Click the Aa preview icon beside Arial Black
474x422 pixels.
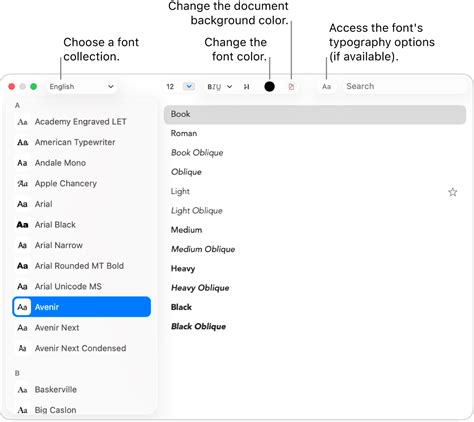[22, 225]
